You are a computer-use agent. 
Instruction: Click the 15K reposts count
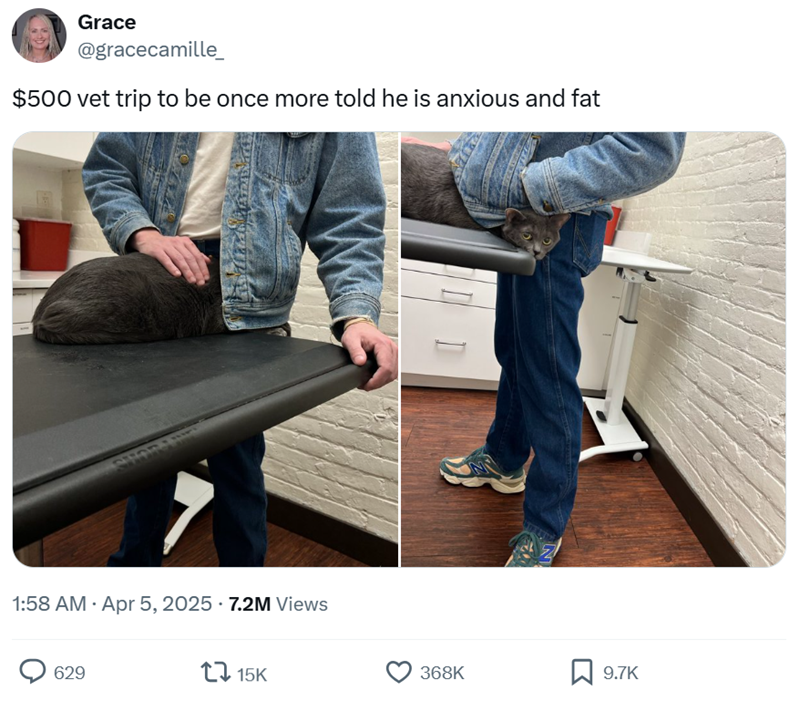[x=252, y=674]
